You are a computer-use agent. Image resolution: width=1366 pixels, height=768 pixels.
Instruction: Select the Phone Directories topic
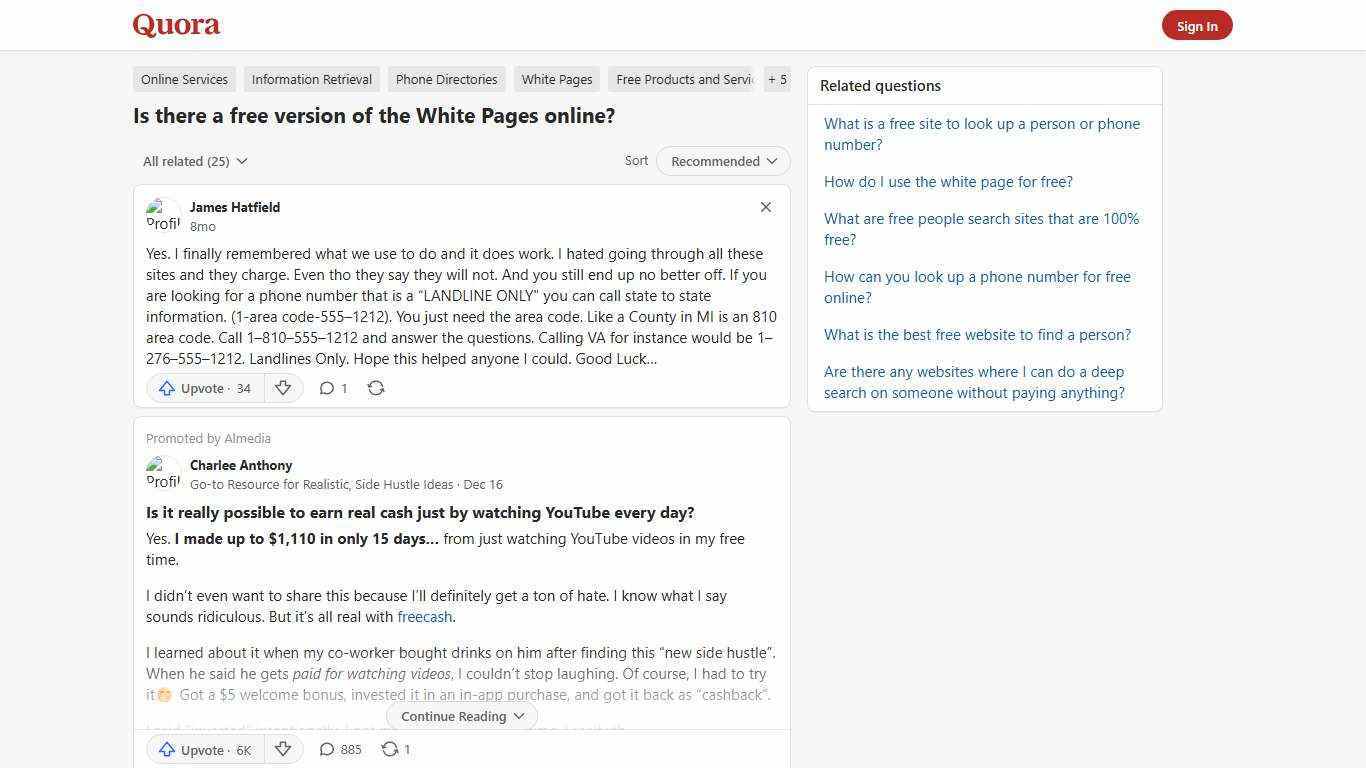tap(446, 79)
